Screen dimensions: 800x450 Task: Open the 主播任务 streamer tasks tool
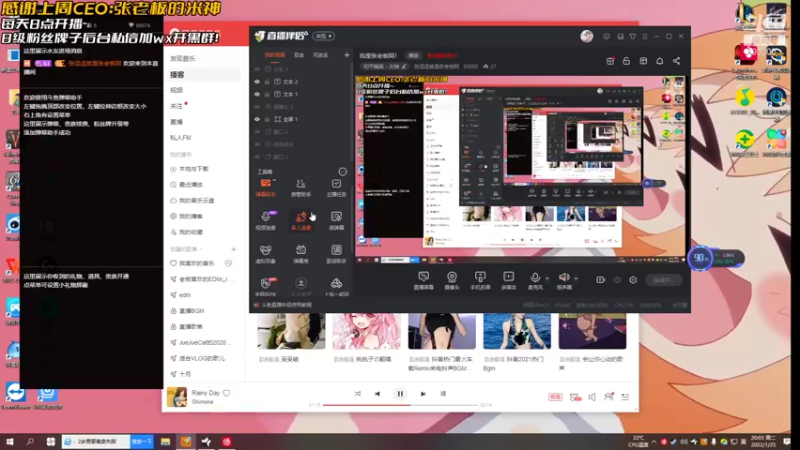tap(336, 187)
